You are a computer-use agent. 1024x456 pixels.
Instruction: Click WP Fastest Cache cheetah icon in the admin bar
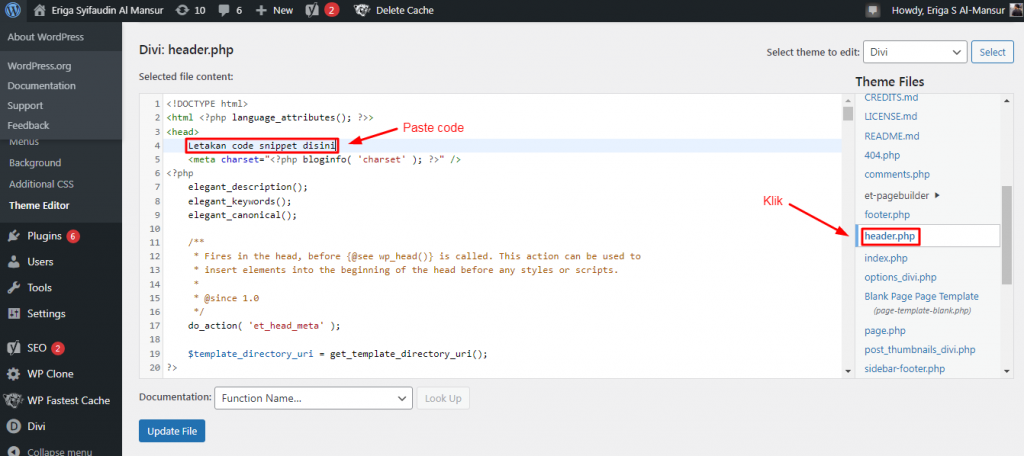pos(361,10)
